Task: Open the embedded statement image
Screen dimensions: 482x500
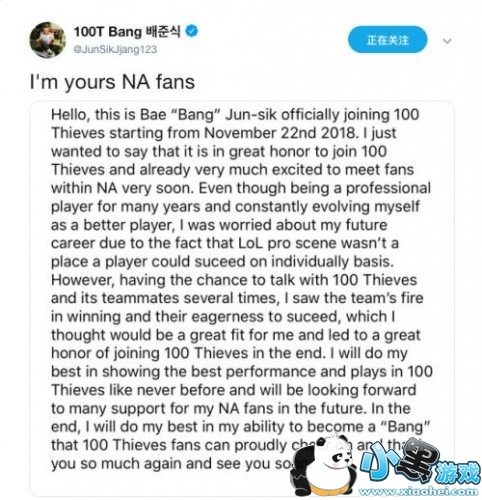Action: [242, 298]
